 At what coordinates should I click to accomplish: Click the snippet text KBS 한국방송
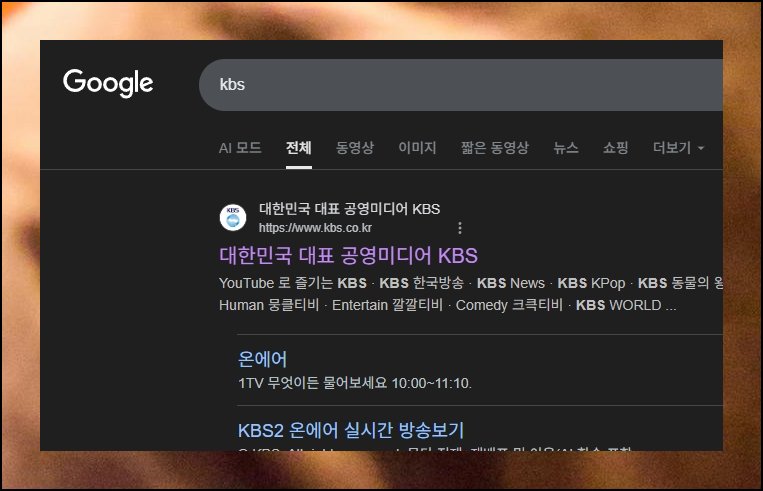click(421, 283)
